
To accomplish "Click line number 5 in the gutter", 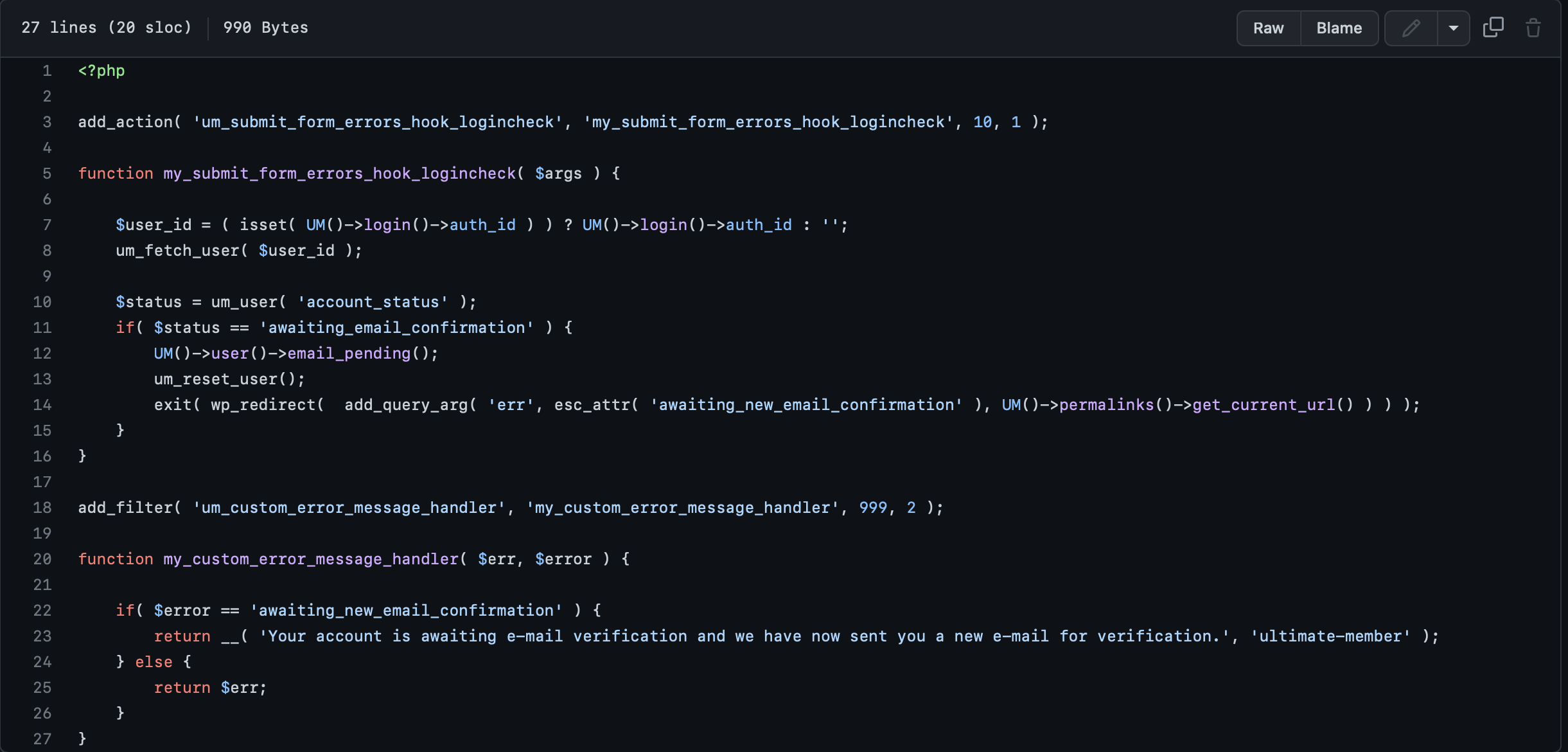I will click(x=47, y=174).
